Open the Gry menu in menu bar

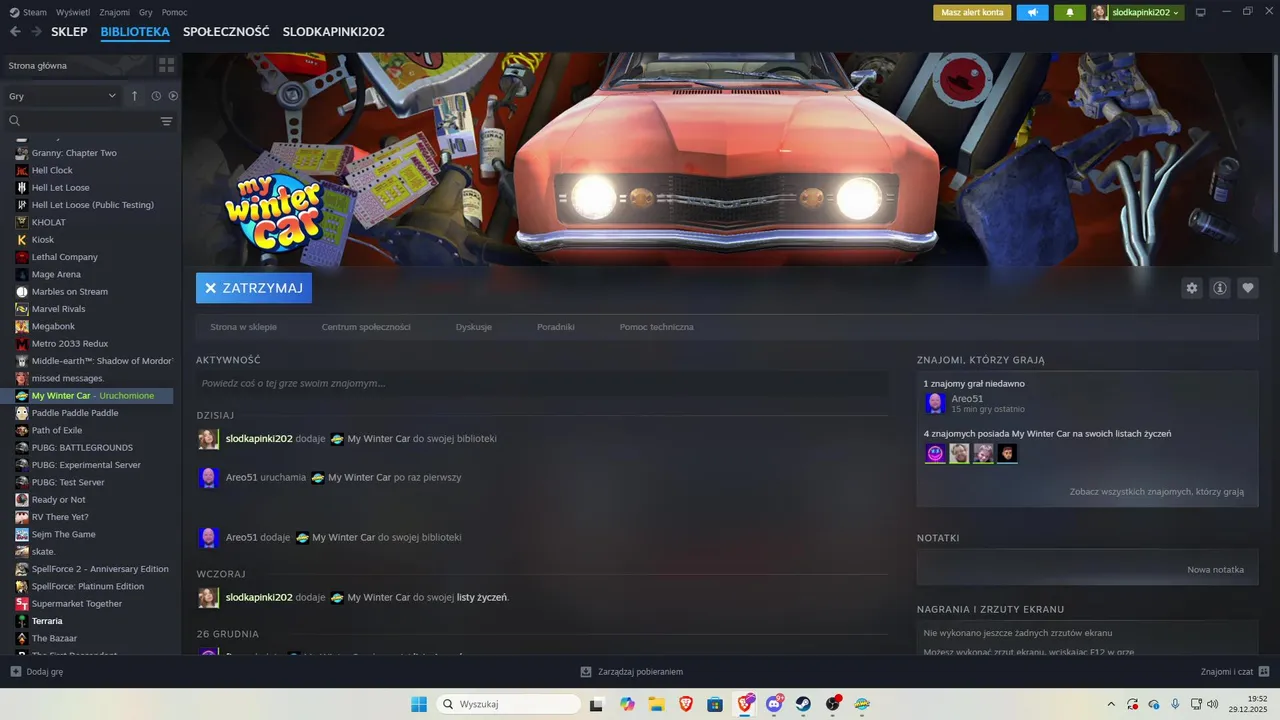pos(146,12)
